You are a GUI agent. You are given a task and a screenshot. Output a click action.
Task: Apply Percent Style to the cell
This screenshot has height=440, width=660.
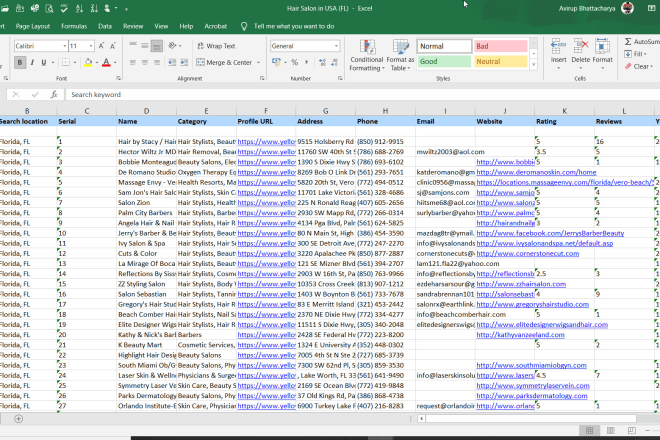295,62
